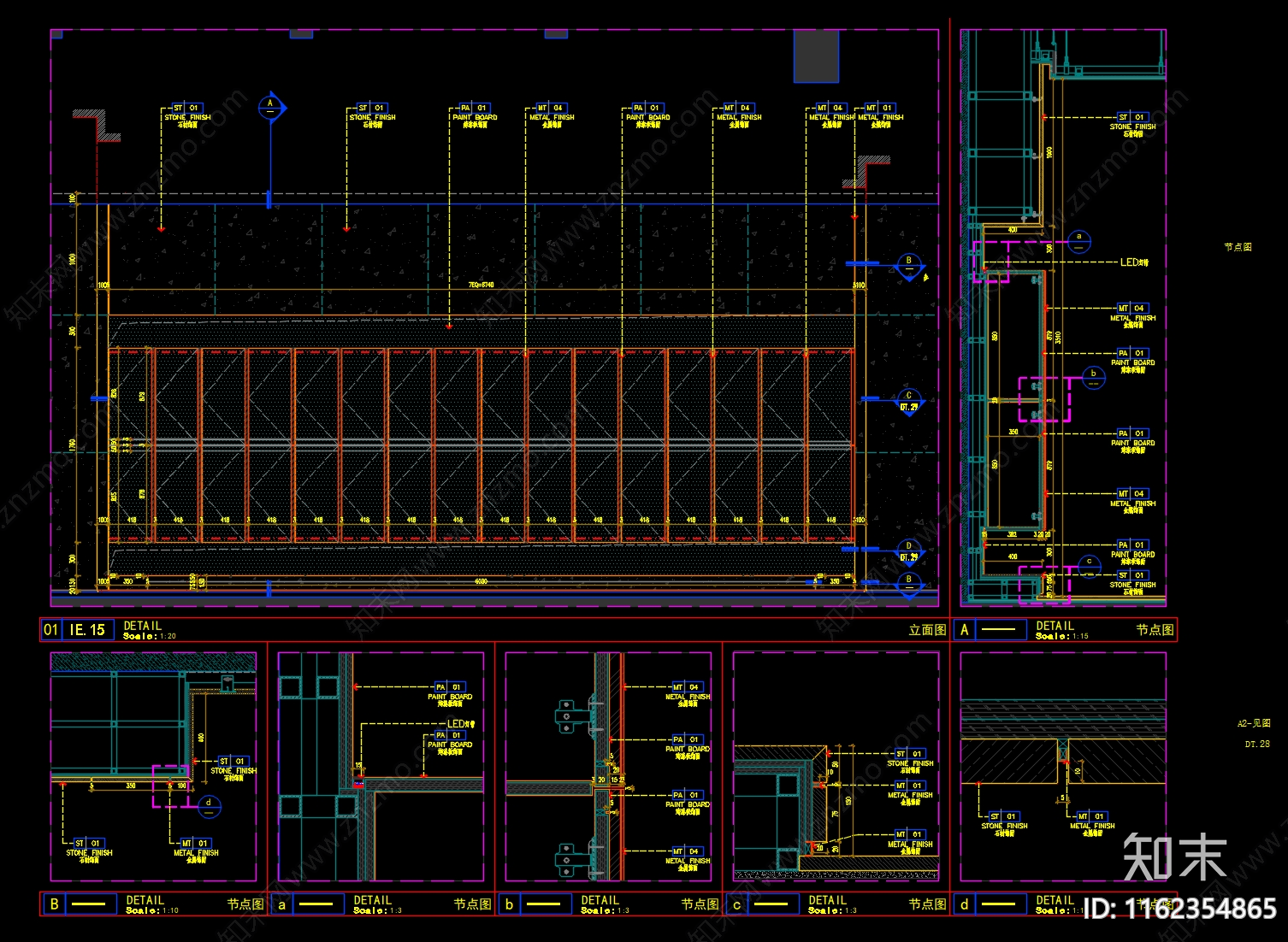Click section marker D beside the elevation

(909, 550)
